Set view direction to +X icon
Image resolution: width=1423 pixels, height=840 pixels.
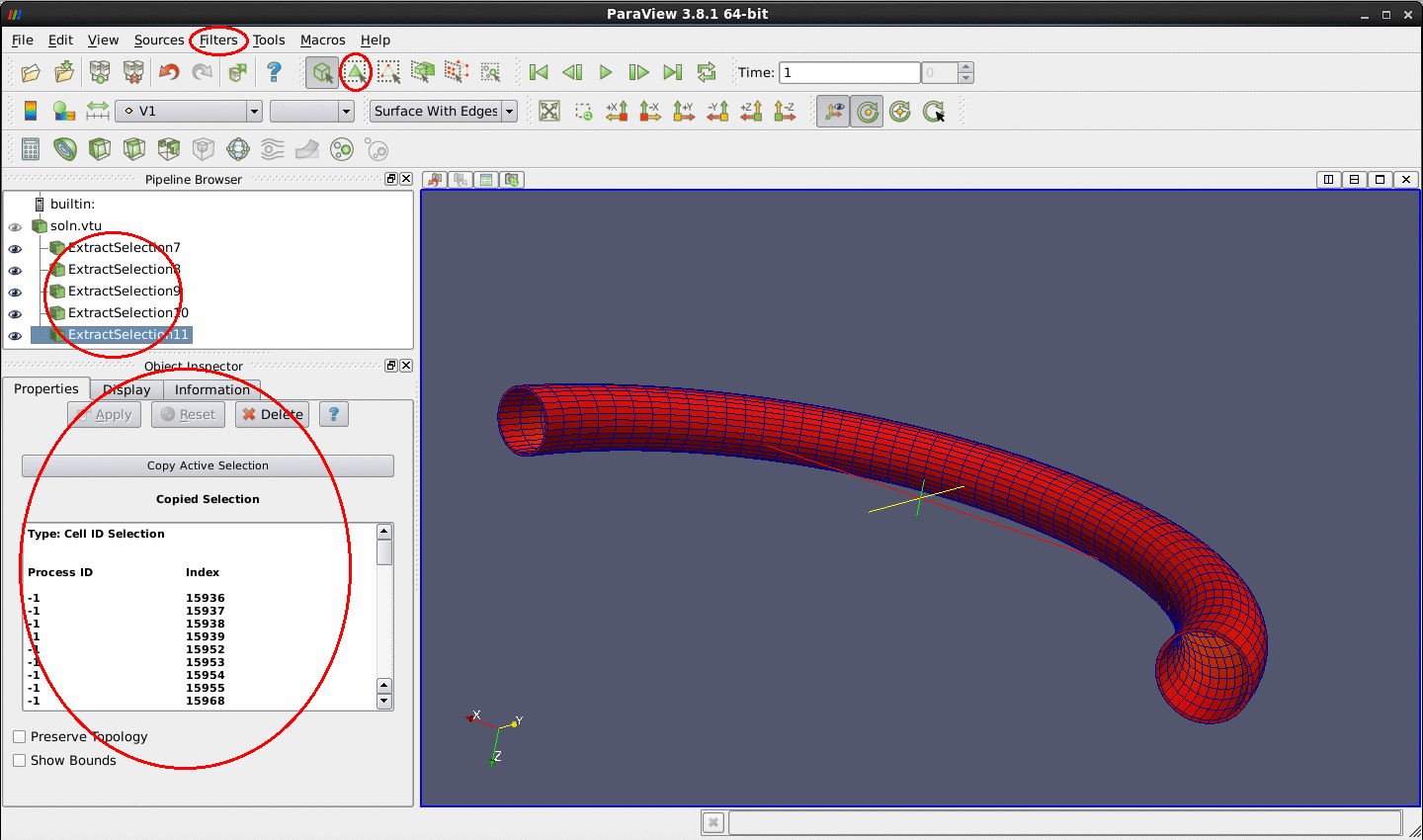pyautogui.click(x=617, y=111)
